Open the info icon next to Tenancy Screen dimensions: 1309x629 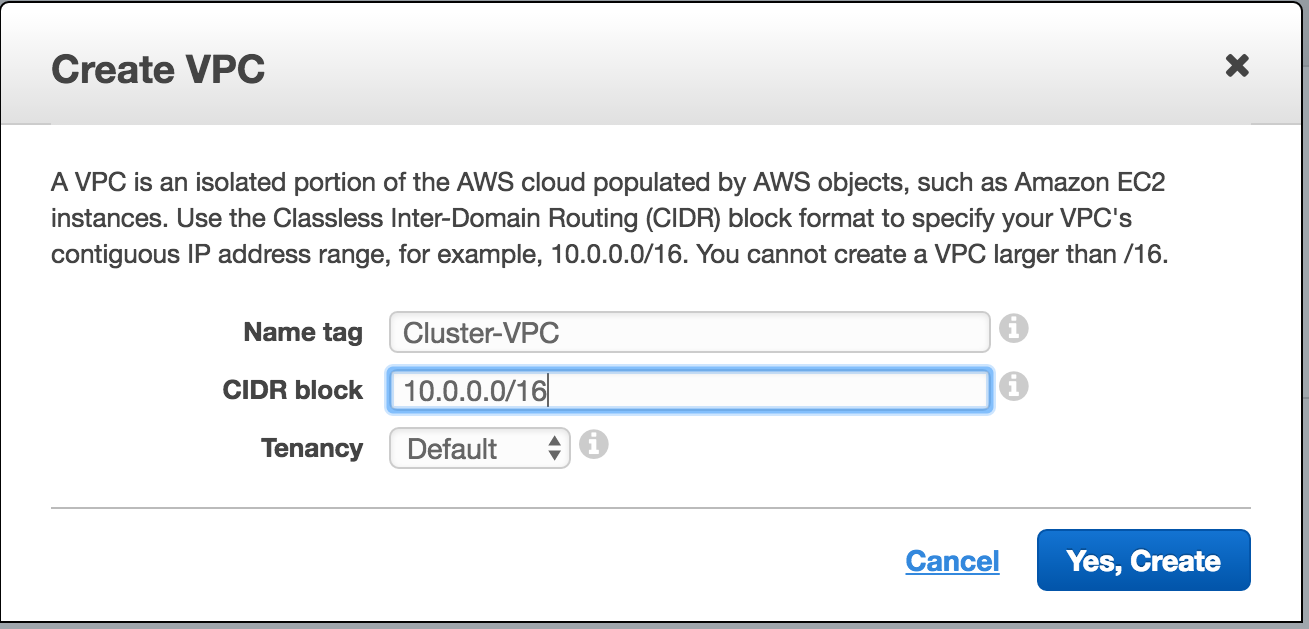594,444
